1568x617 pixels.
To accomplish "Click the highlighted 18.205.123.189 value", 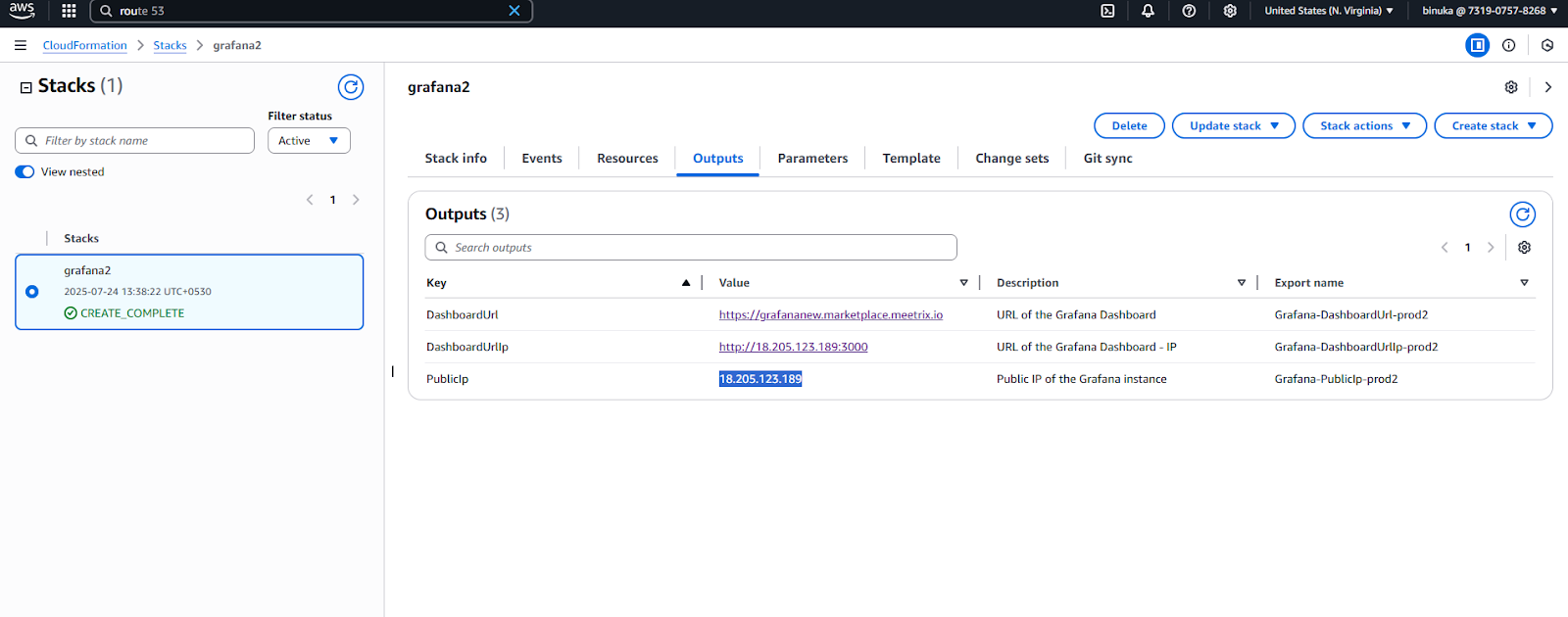I will click(x=760, y=379).
